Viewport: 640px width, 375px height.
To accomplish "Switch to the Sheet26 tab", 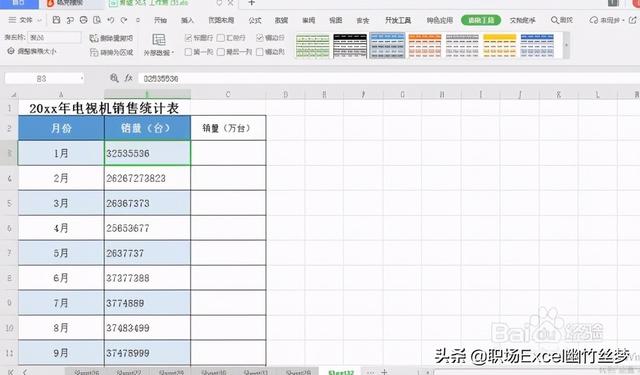I will [x=87, y=372].
